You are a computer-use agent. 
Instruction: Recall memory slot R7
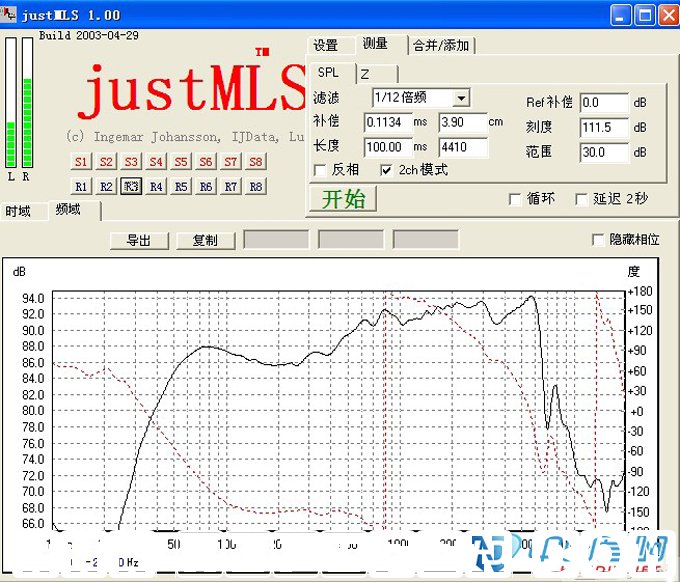coord(231,186)
